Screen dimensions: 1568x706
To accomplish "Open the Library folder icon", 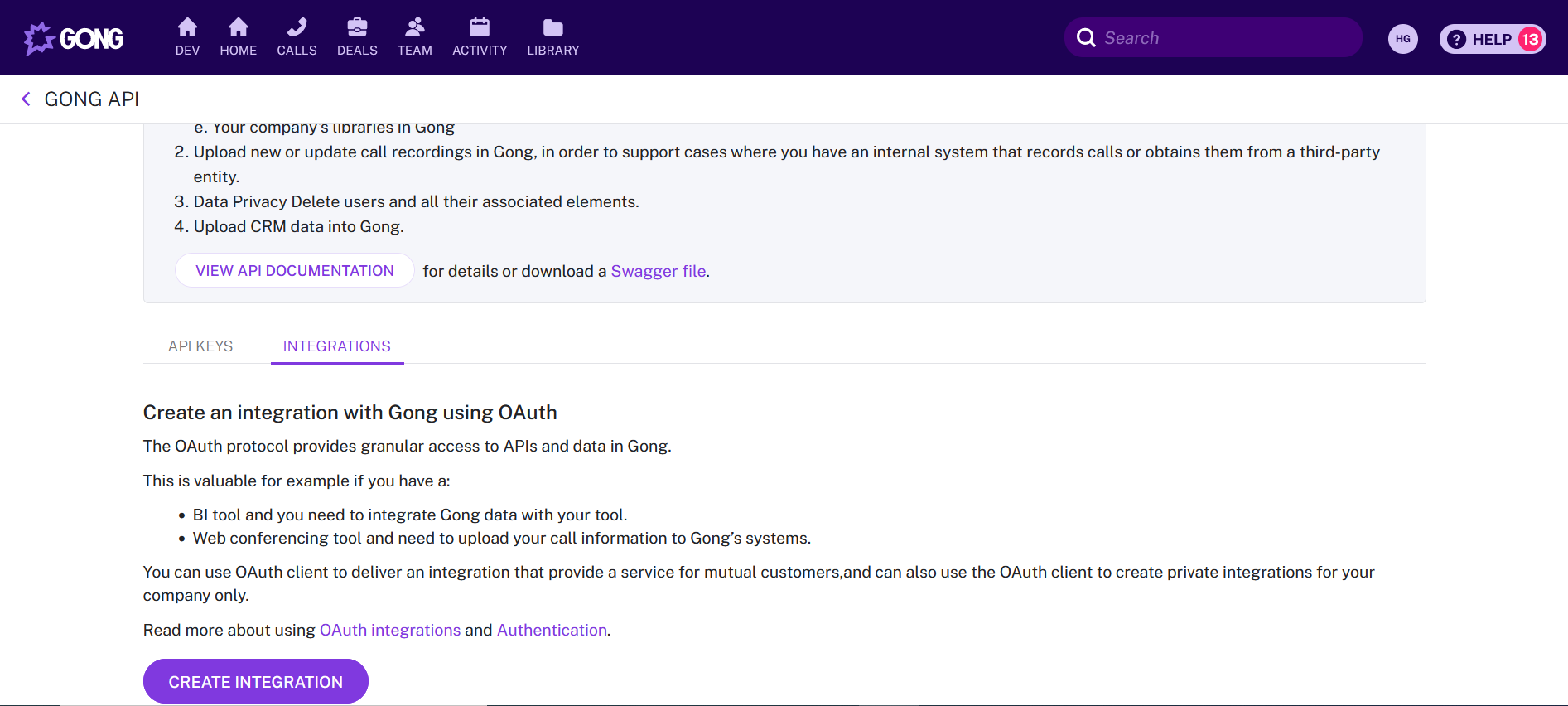I will (553, 28).
